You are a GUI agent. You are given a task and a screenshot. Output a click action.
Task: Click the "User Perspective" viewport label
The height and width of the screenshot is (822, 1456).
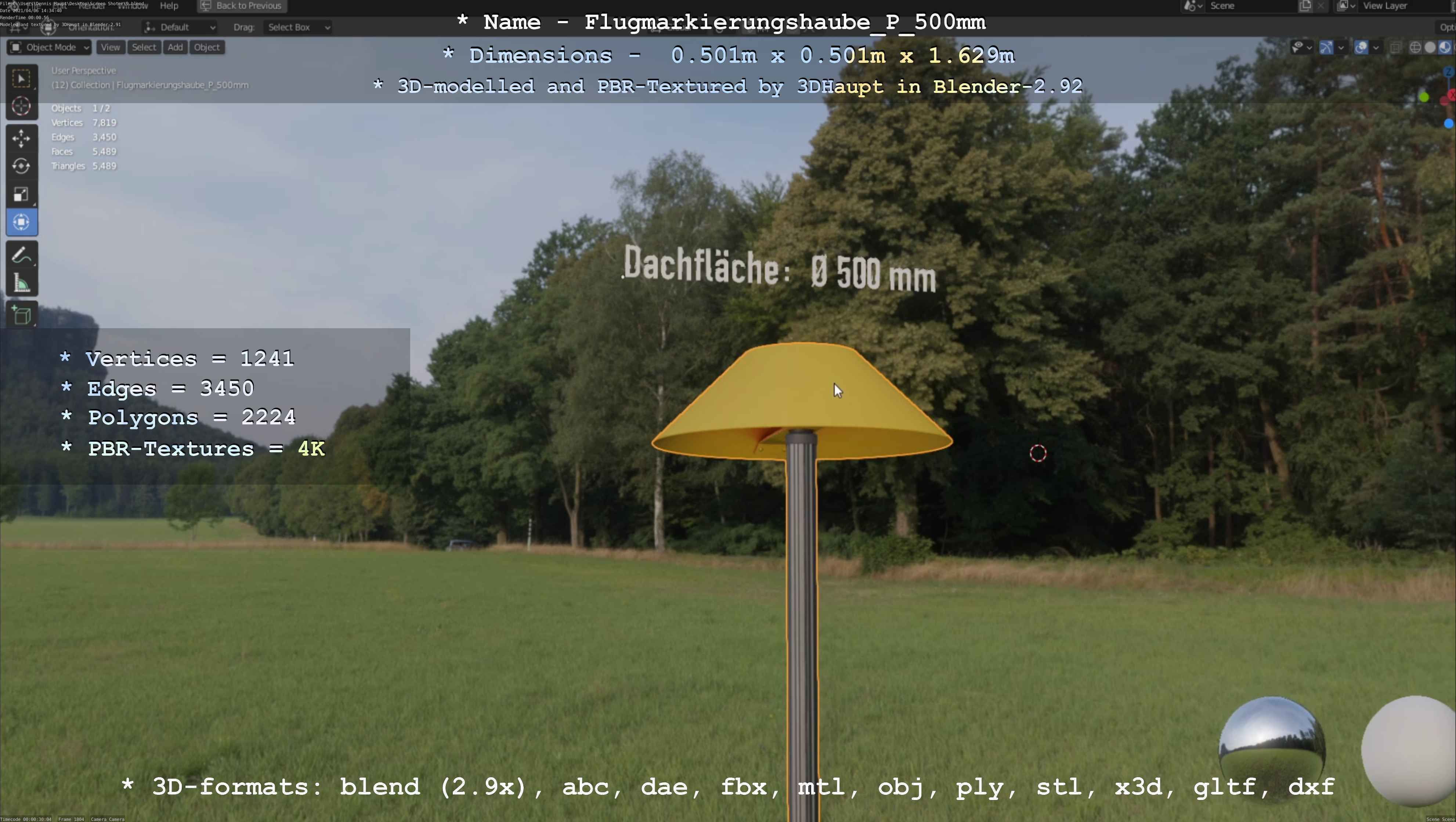[84, 70]
